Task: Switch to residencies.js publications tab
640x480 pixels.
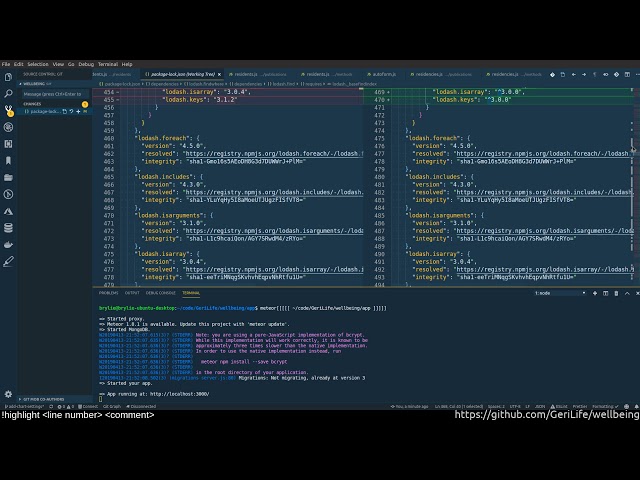Action: [443, 74]
